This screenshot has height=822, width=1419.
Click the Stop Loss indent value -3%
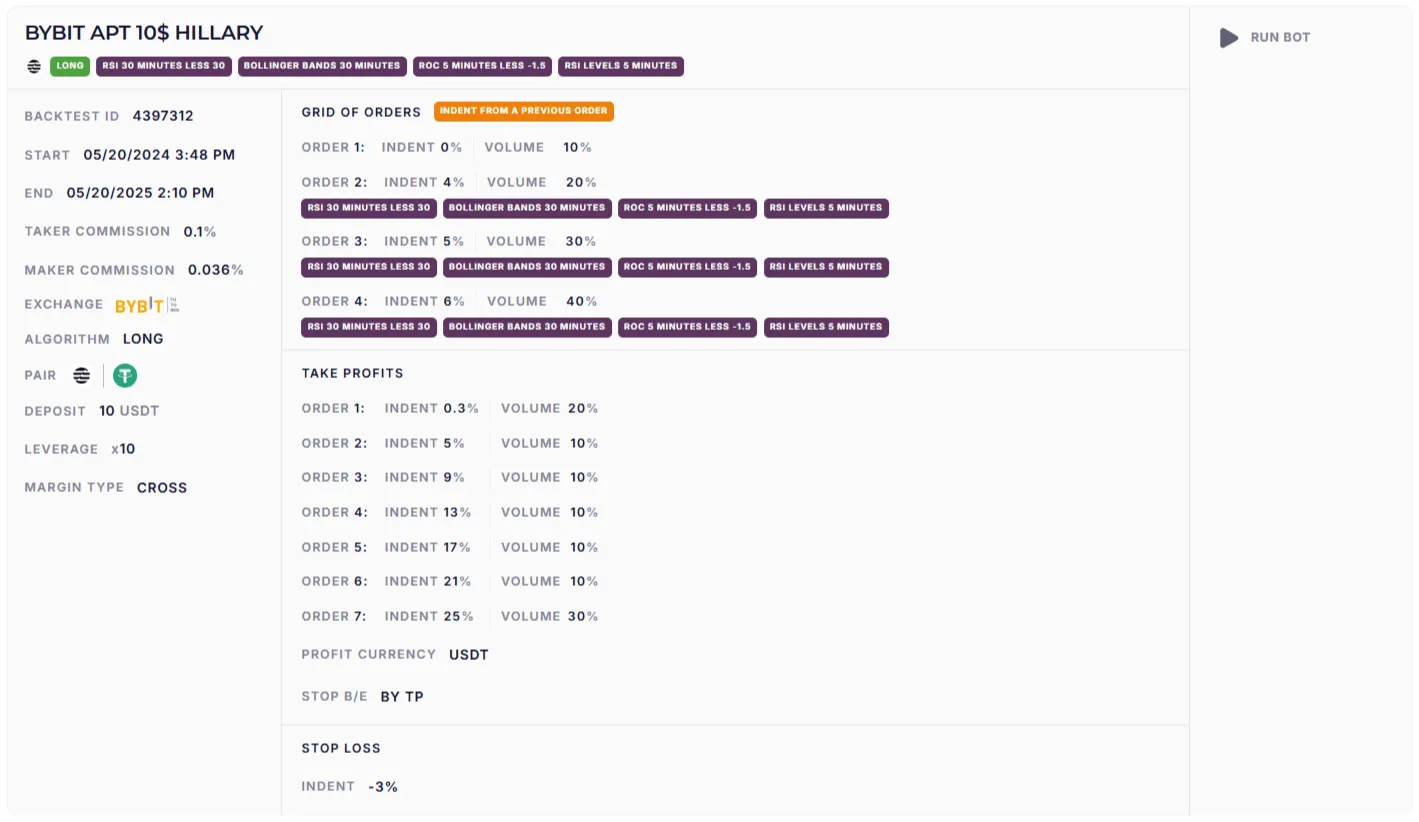point(383,787)
